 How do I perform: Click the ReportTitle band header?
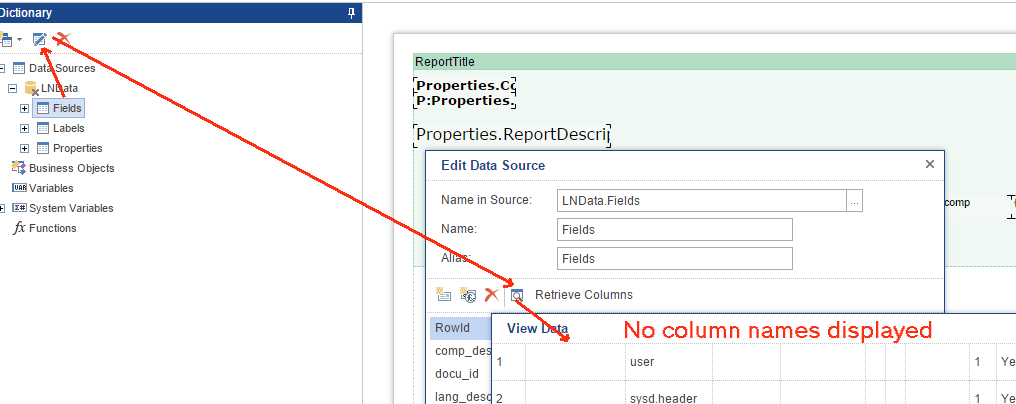[714, 62]
